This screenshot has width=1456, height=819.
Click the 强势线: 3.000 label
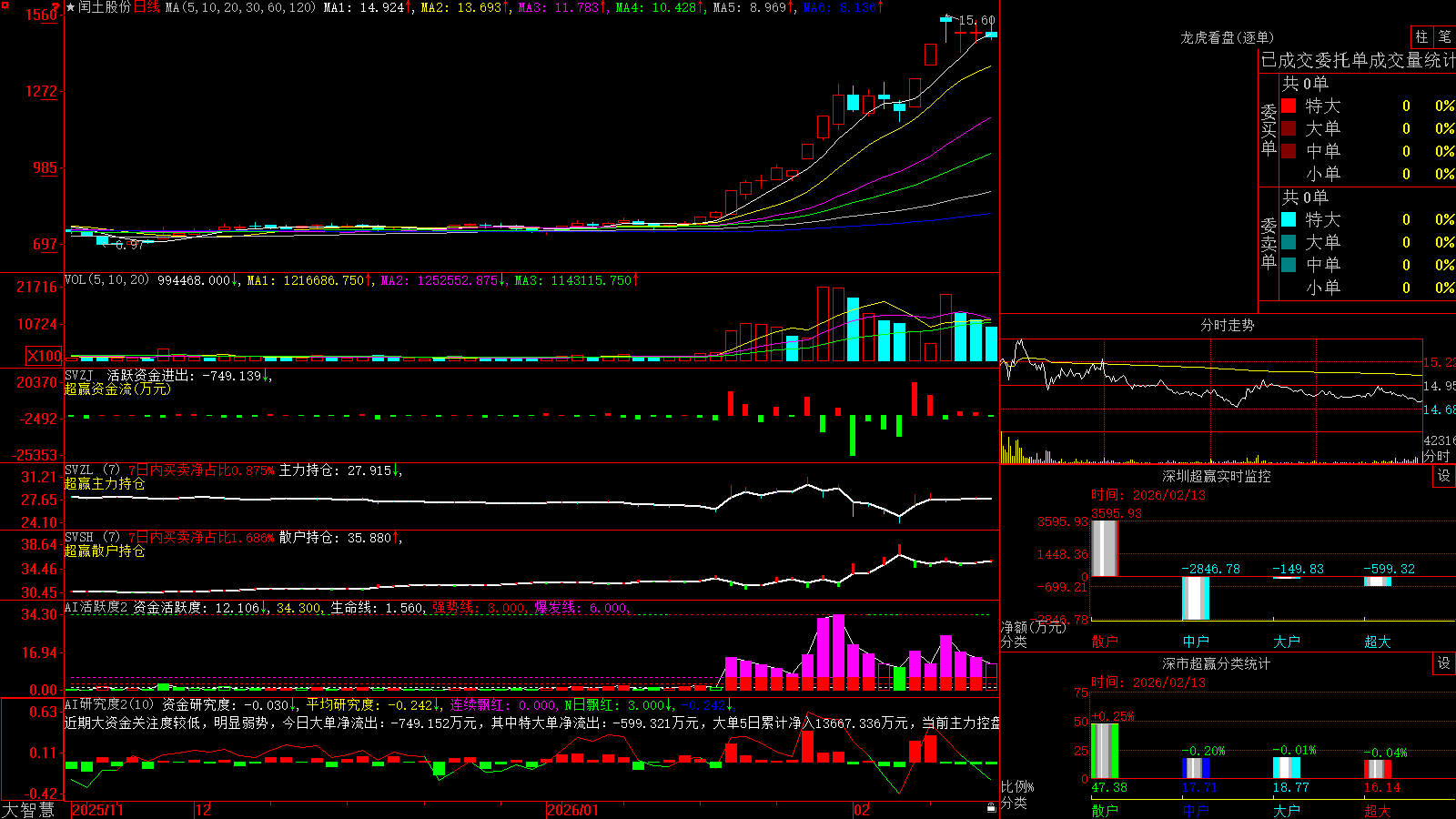479,608
